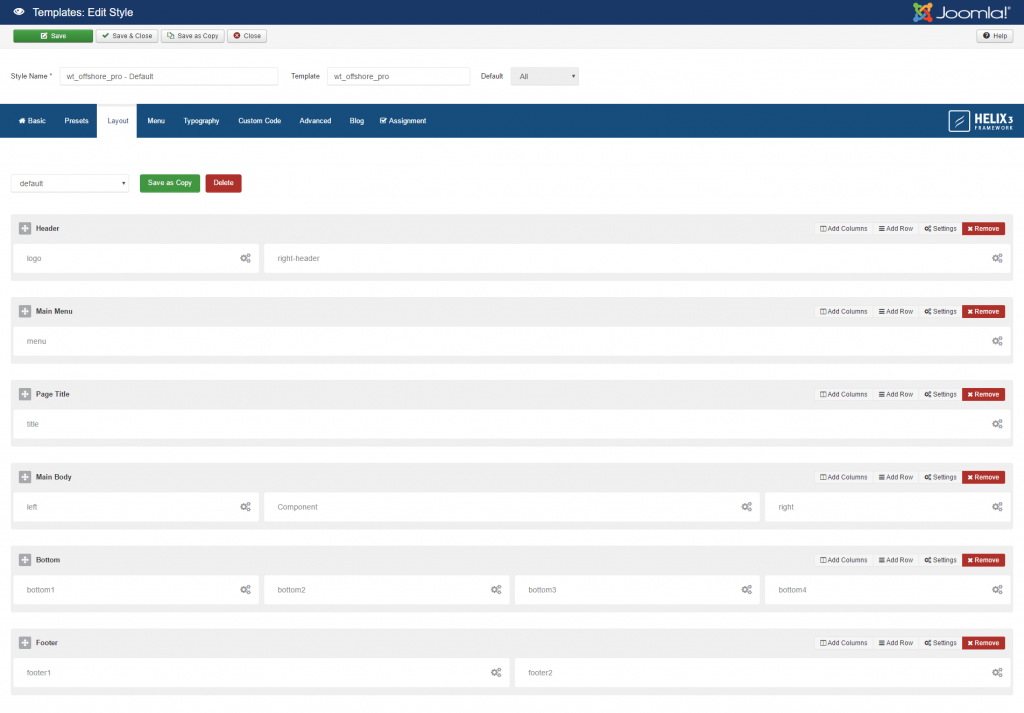Click the Save & Close button
Viewport: 1024px width, 713px height.
[x=126, y=35]
